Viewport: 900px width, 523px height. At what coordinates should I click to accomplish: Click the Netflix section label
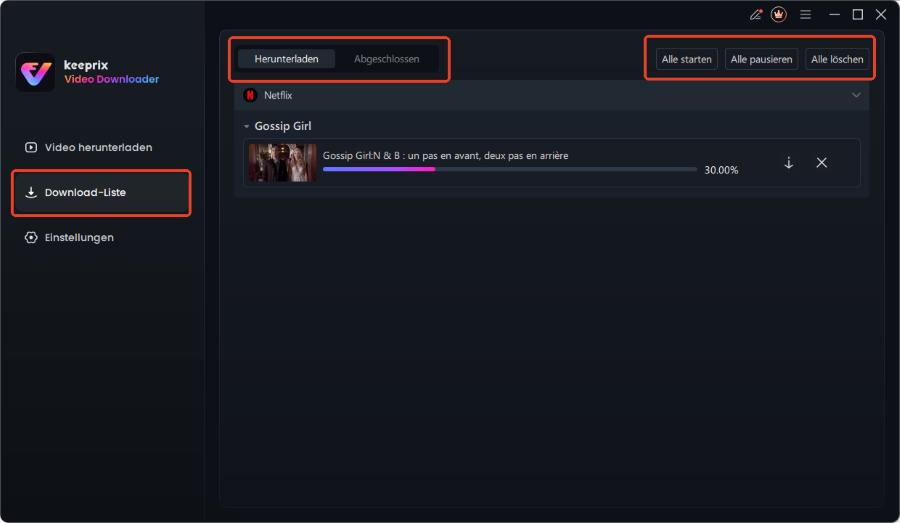(278, 95)
